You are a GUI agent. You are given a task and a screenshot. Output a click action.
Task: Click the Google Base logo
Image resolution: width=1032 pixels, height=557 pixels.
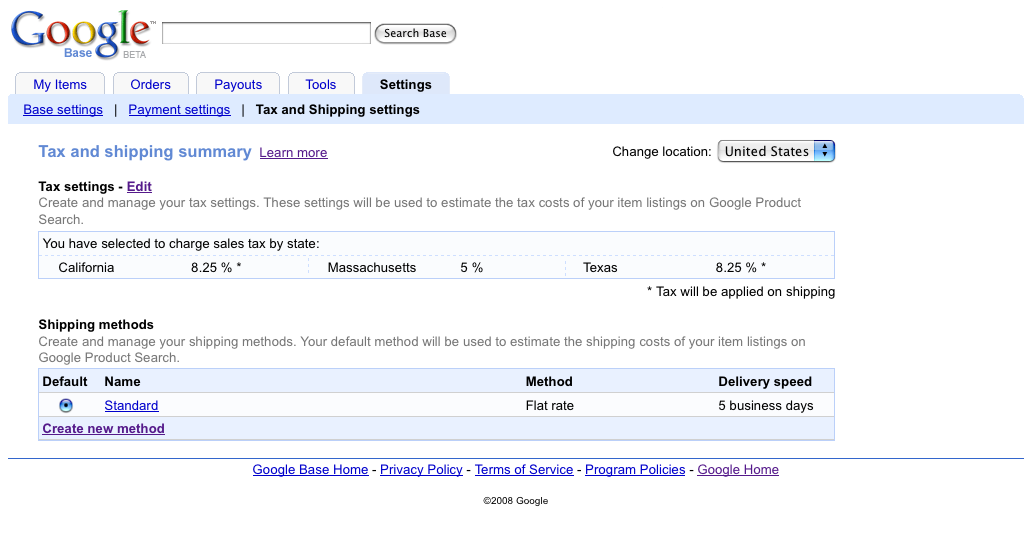click(x=80, y=34)
